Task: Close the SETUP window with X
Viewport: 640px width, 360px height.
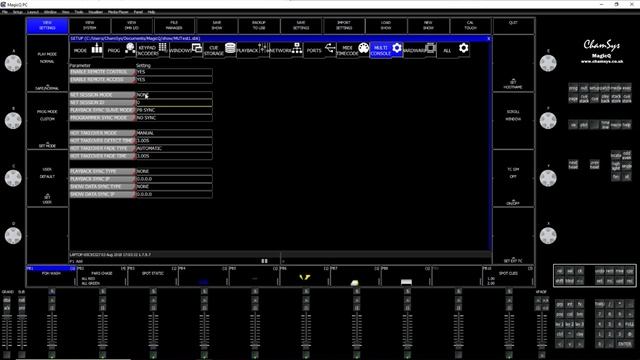Action: coord(489,38)
